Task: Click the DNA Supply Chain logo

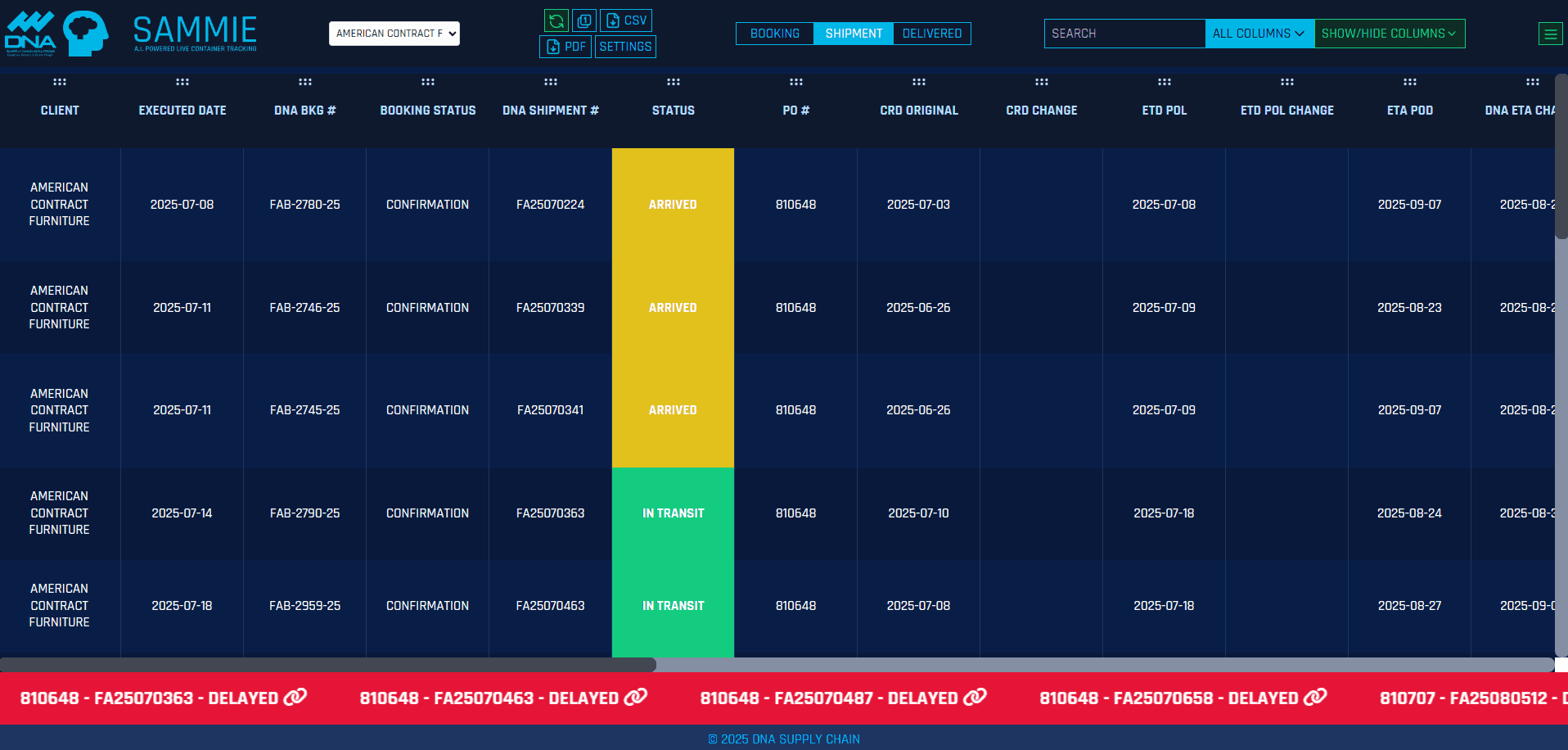Action: [x=30, y=34]
